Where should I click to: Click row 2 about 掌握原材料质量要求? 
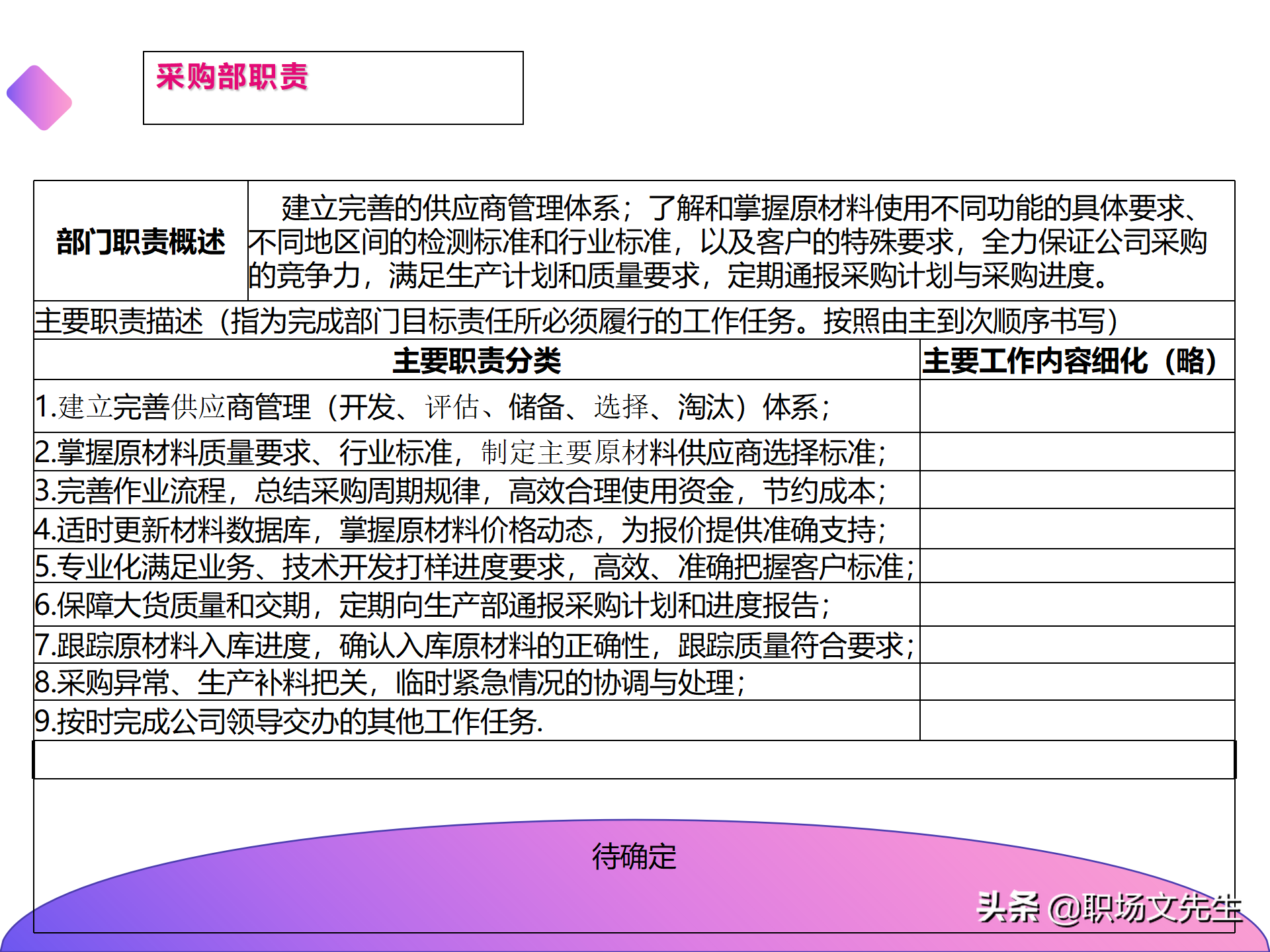click(477, 452)
